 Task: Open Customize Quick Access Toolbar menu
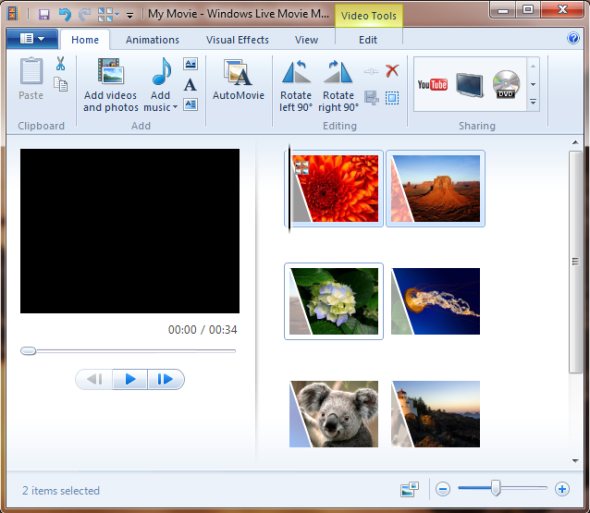[x=130, y=15]
